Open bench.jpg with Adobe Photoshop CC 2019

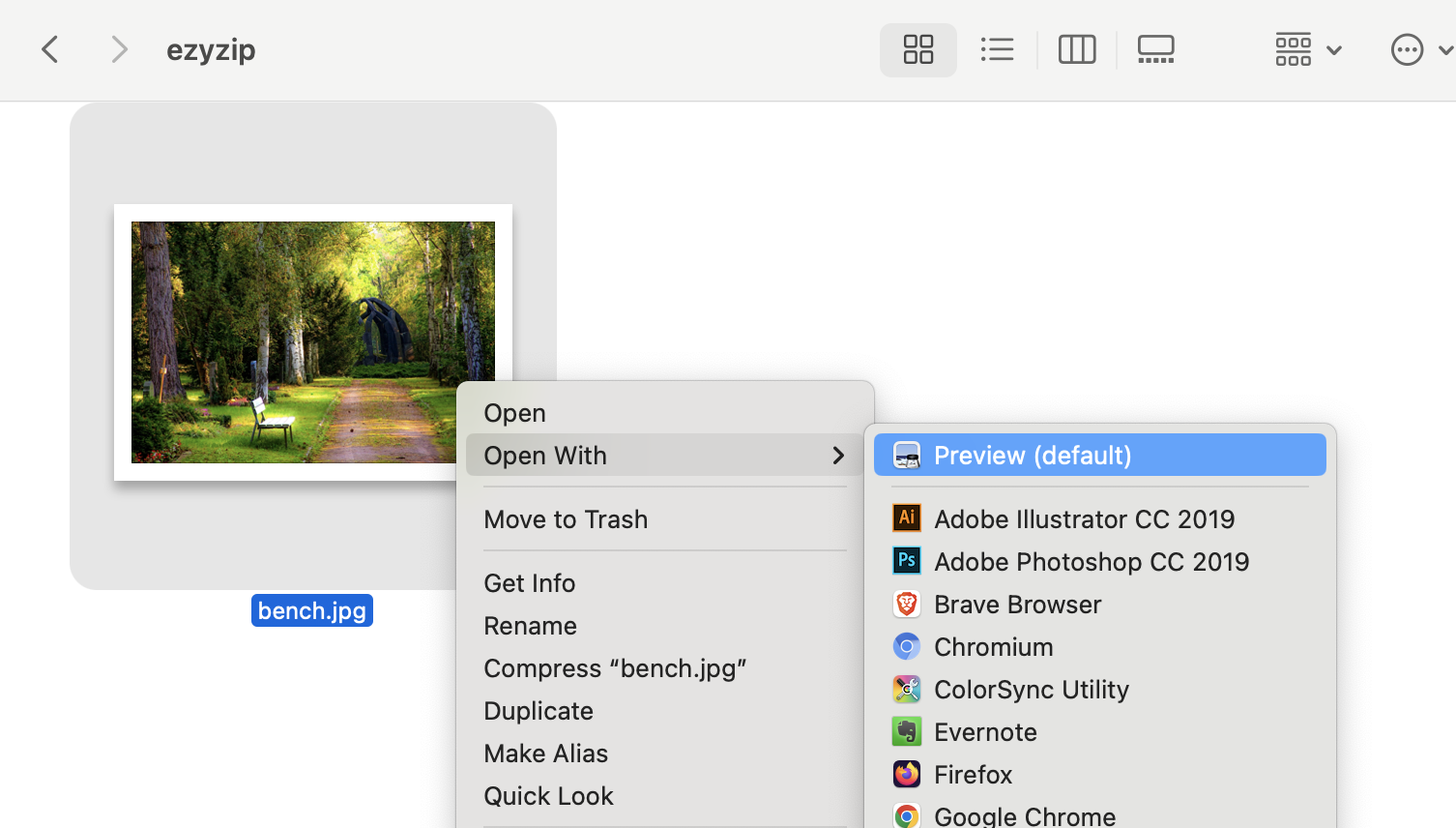[x=1092, y=561]
